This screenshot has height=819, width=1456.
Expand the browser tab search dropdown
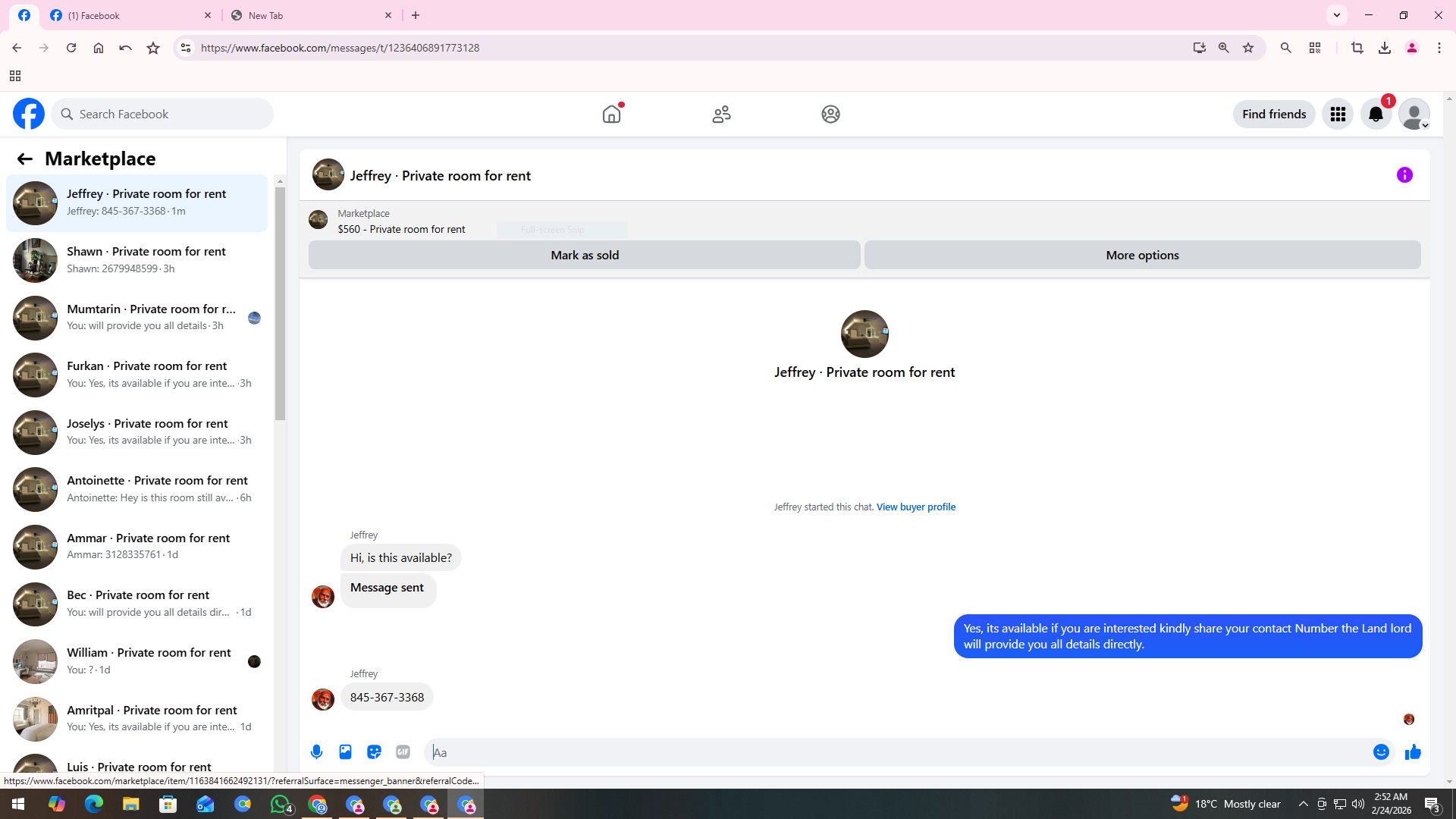(x=1337, y=15)
